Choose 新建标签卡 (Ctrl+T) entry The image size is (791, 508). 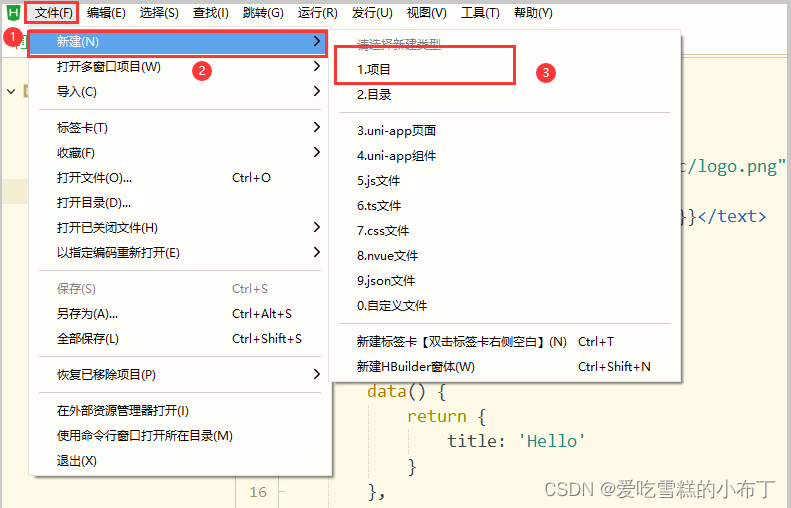(x=504, y=342)
